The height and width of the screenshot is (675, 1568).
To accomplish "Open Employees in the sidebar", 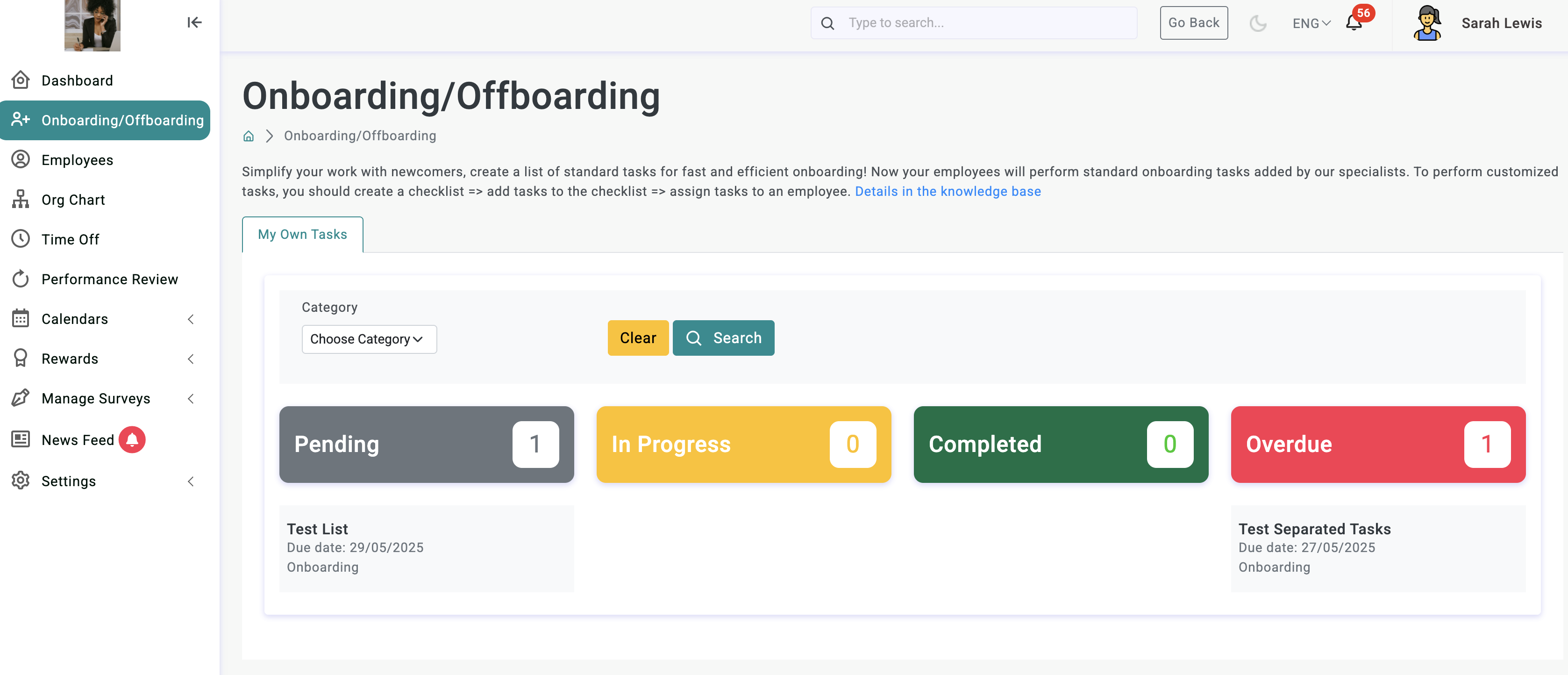I will tap(77, 160).
